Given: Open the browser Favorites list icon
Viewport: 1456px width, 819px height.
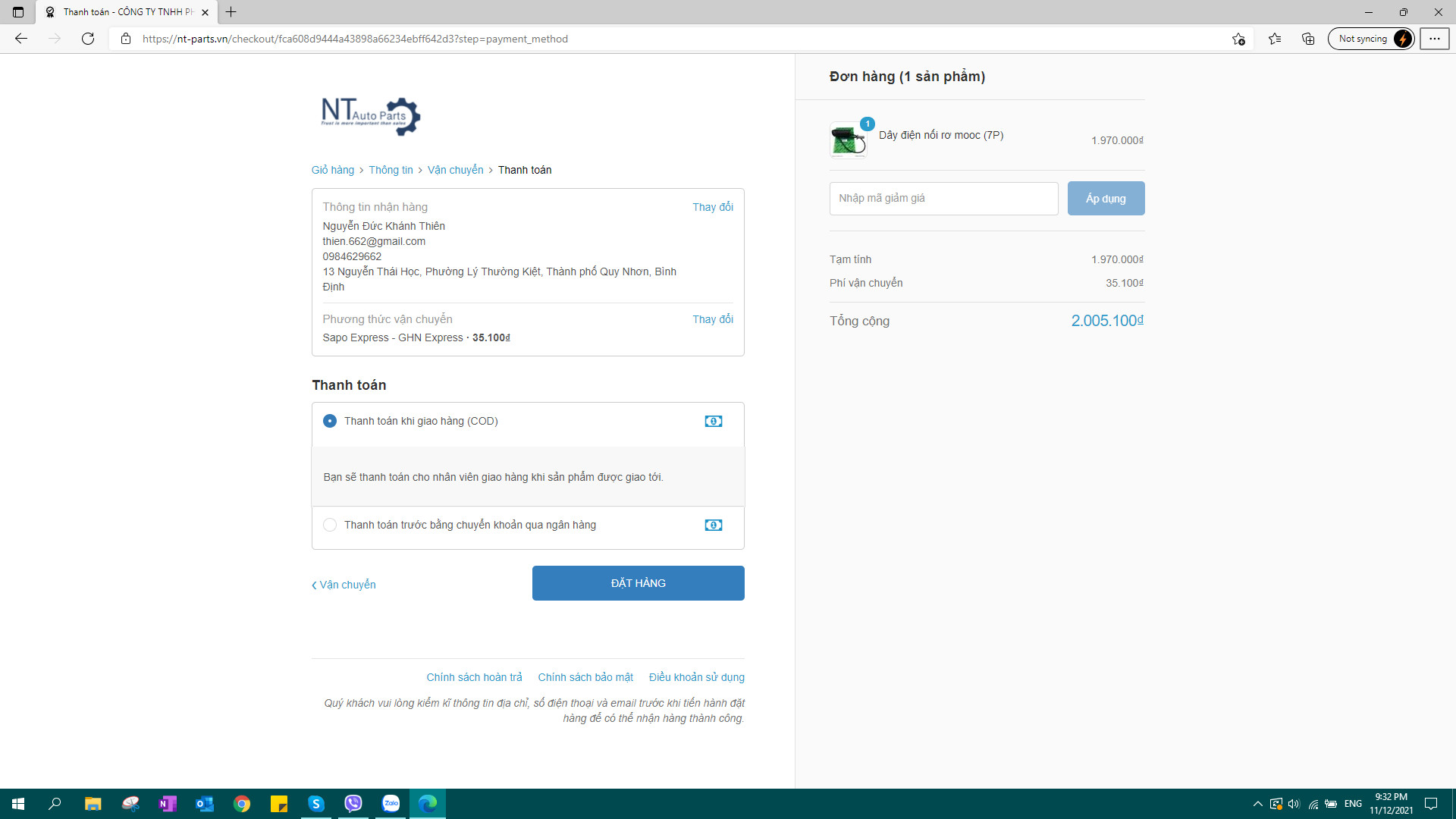Looking at the screenshot, I should 1275,39.
